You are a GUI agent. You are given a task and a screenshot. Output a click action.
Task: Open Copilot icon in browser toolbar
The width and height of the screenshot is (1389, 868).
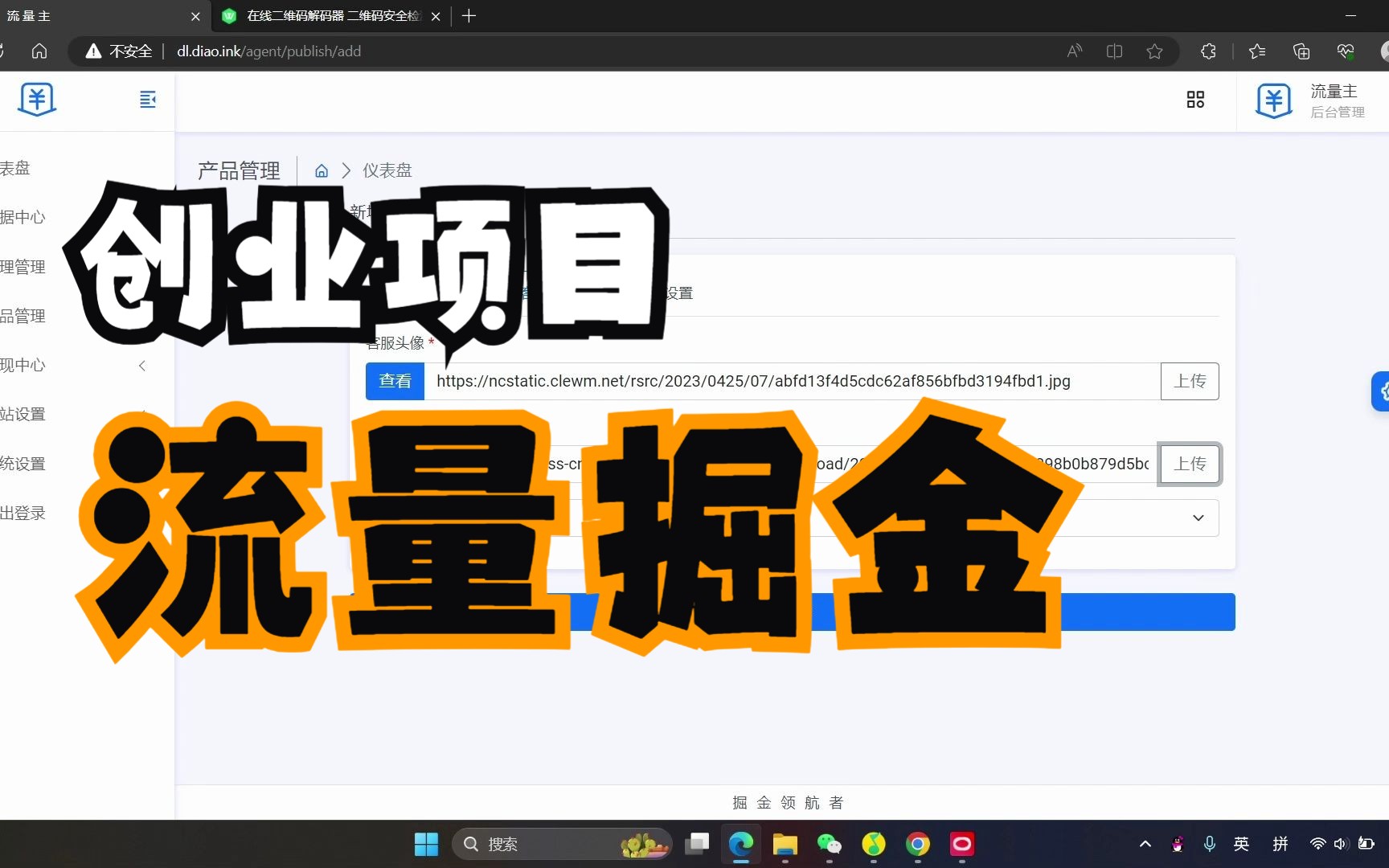pos(1345,51)
